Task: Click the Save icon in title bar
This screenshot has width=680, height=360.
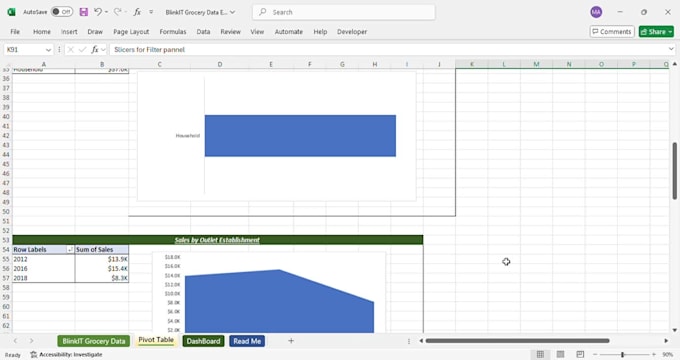Action: [x=84, y=12]
